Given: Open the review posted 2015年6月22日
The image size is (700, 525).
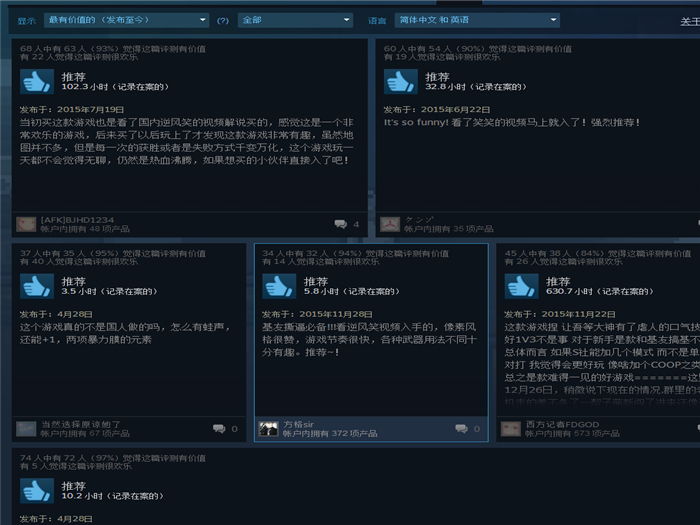Looking at the screenshot, I should coord(510,122).
